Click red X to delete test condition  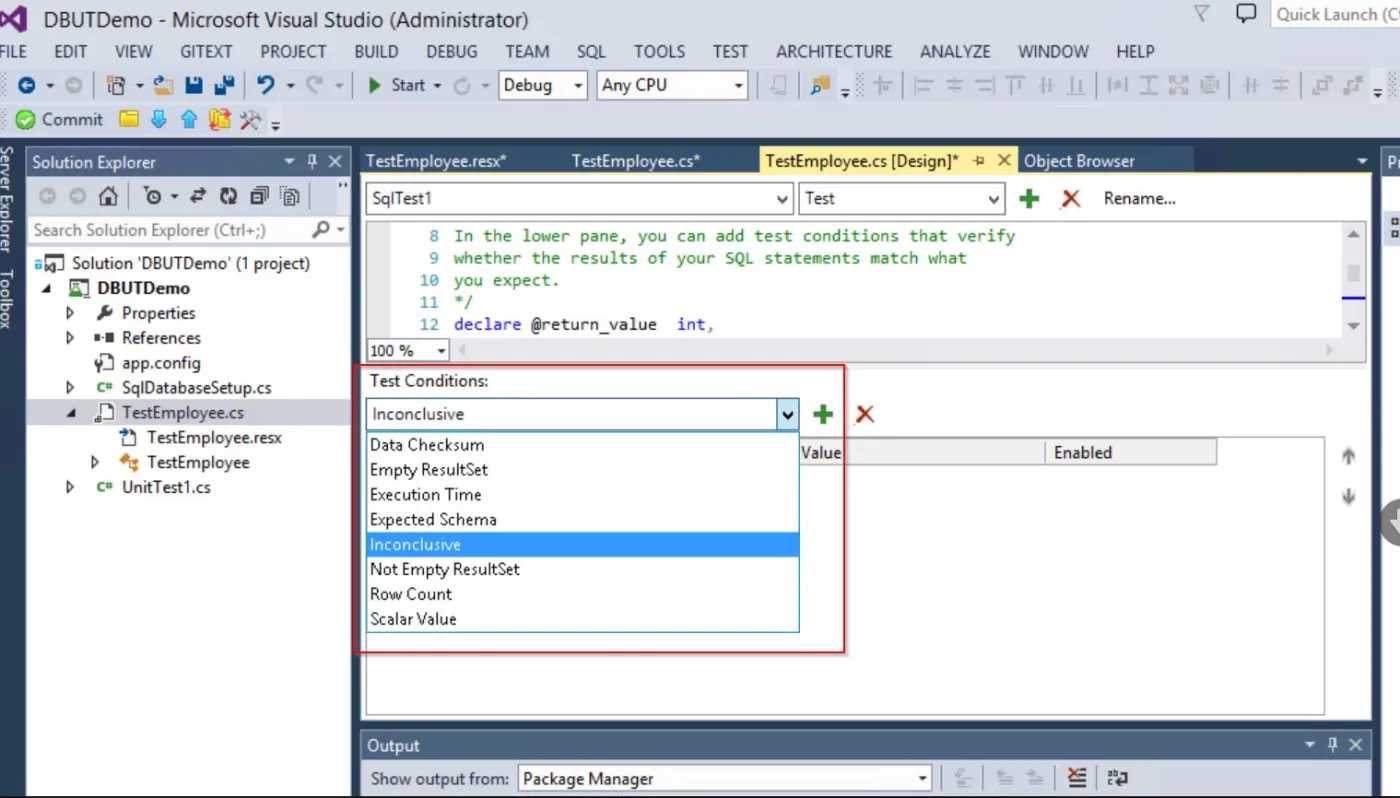(x=865, y=414)
